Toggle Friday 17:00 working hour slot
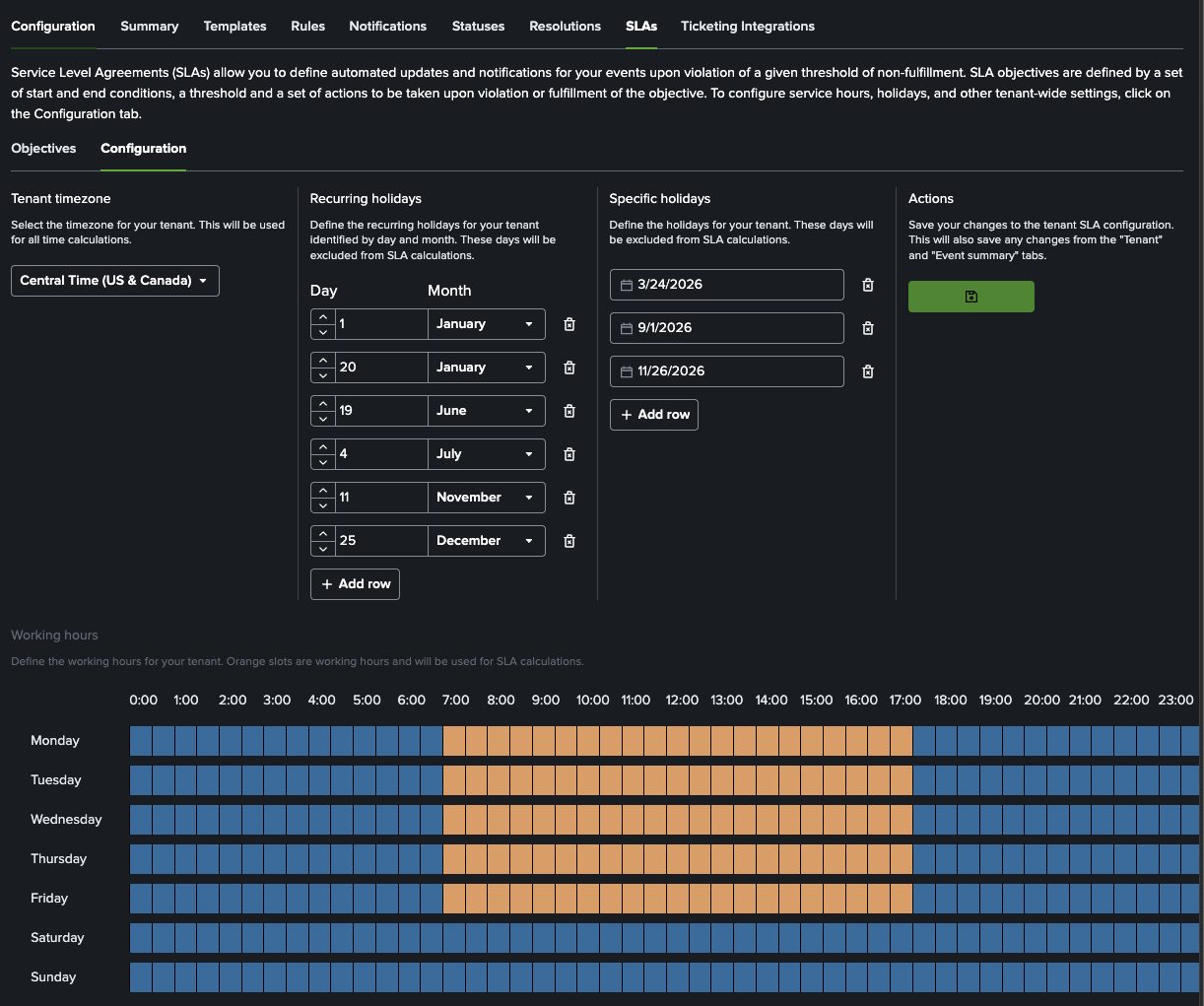The image size is (1204, 1006). click(902, 899)
